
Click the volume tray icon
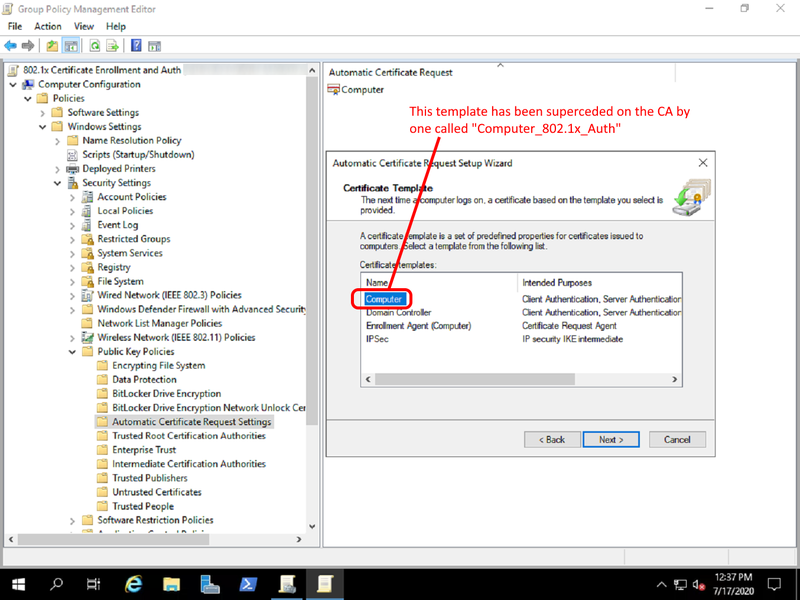[x=698, y=585]
